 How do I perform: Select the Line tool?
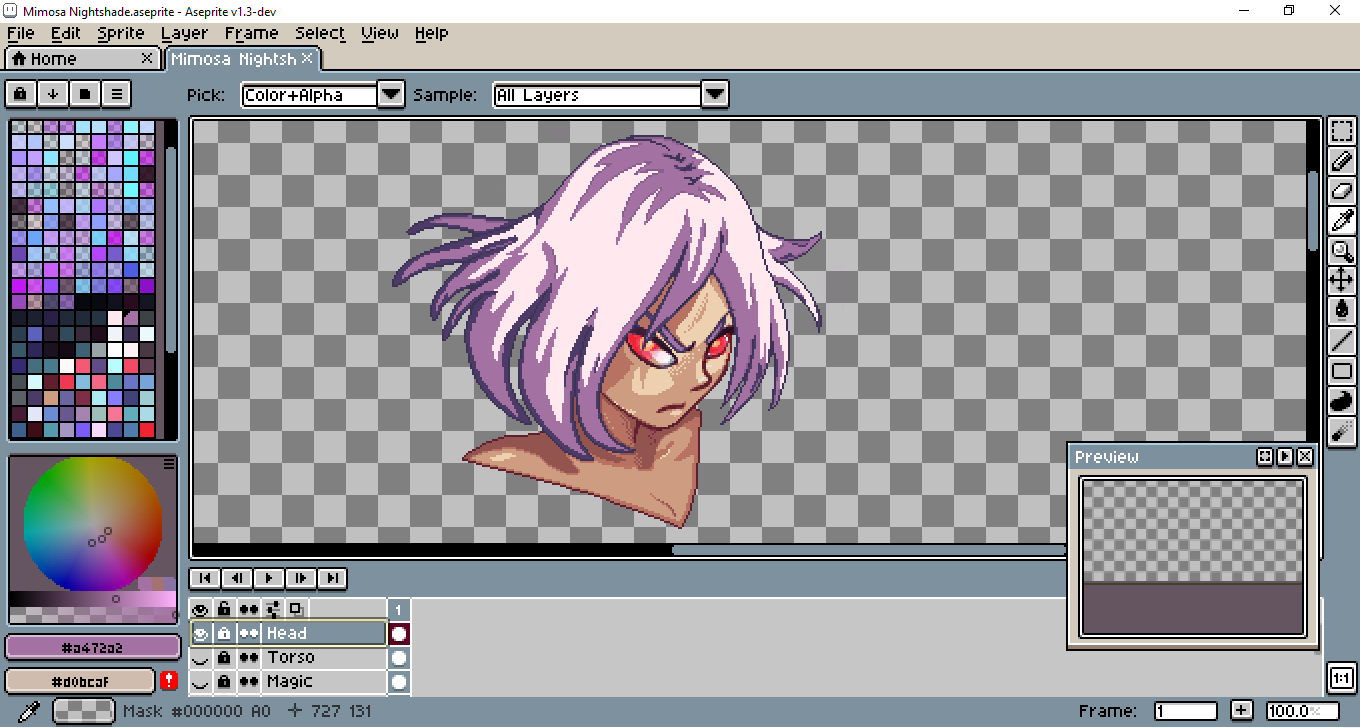tap(1342, 341)
